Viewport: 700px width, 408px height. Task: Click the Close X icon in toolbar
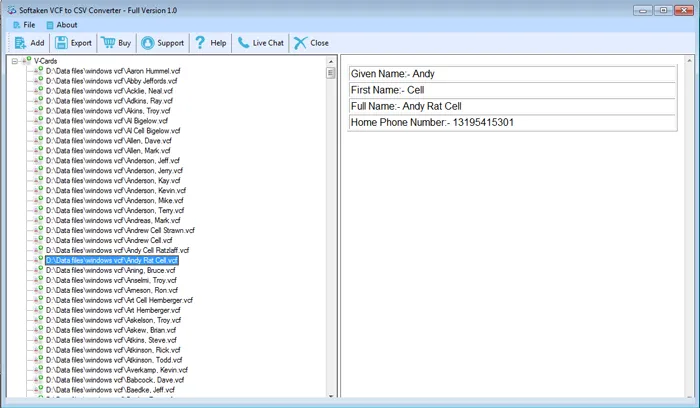300,43
